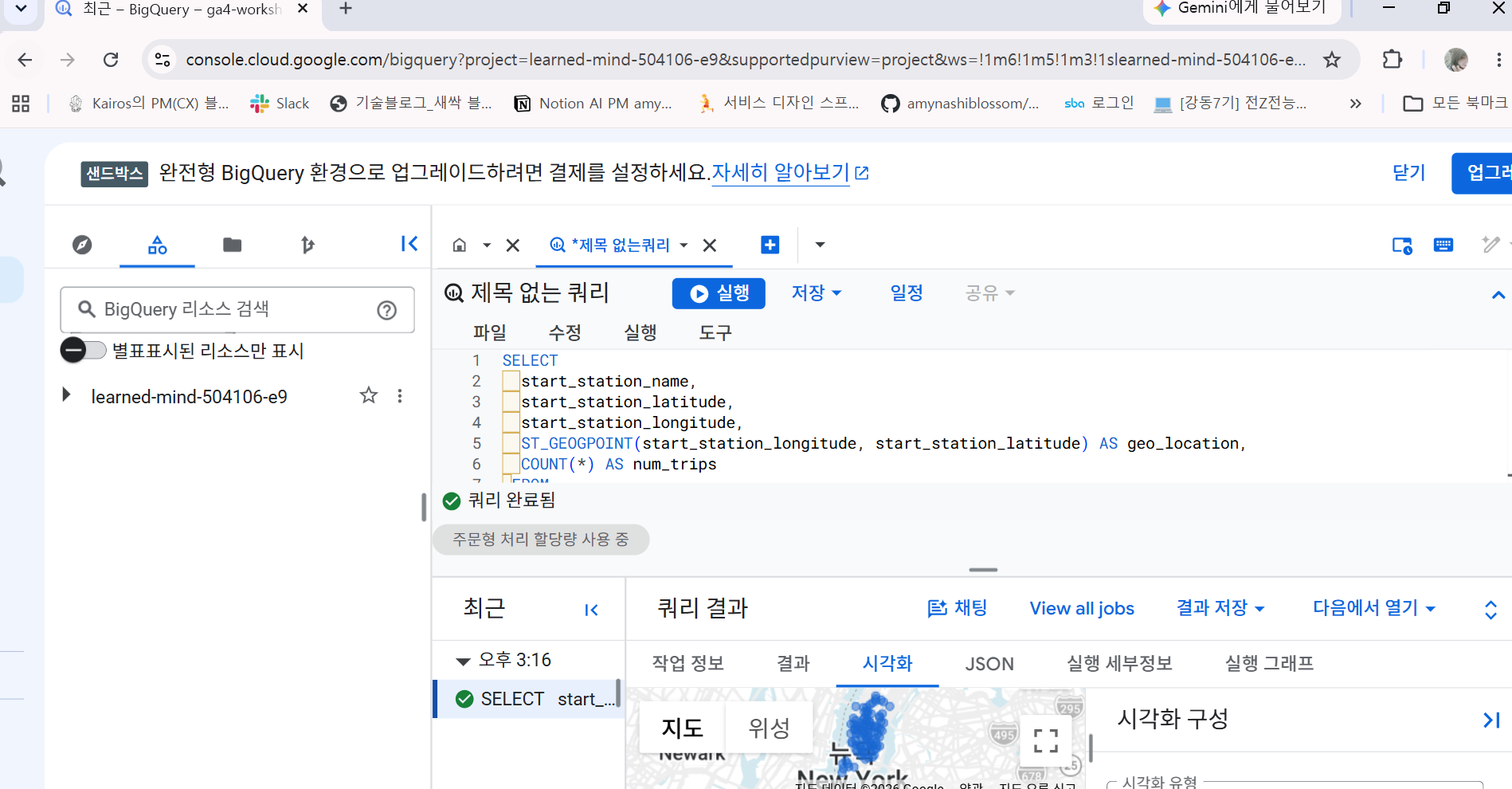Collapse the query editor header chevron
The width and height of the screenshot is (1512, 789).
point(1498,295)
